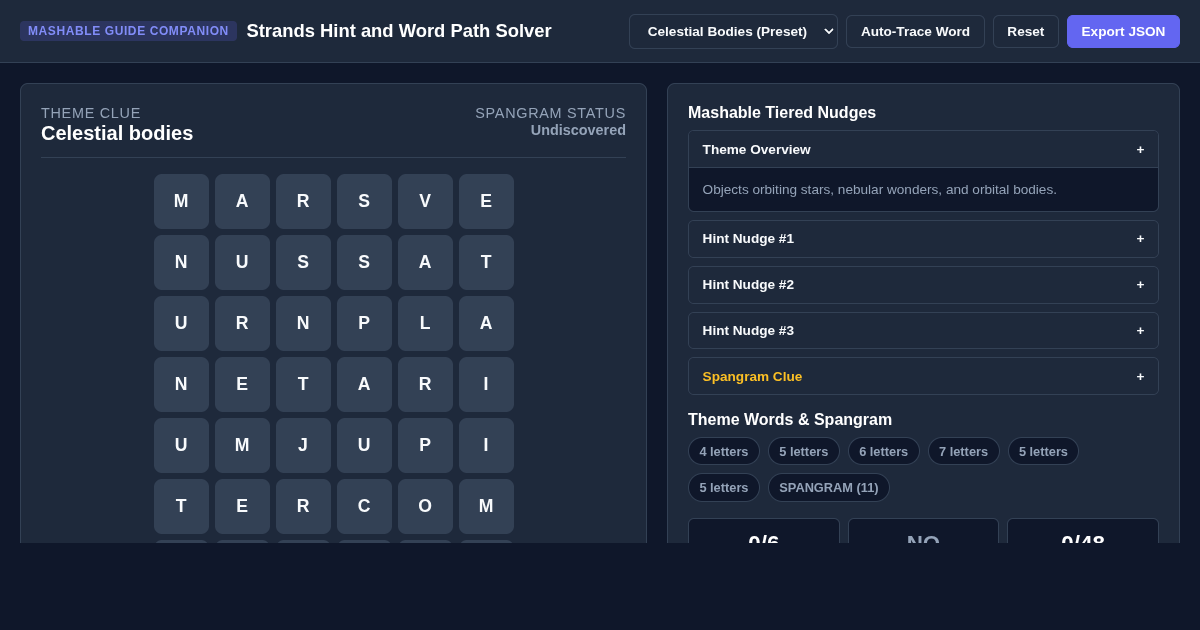Pick the N tile in the NUSSAT row
The height and width of the screenshot is (630, 1200).
click(181, 262)
